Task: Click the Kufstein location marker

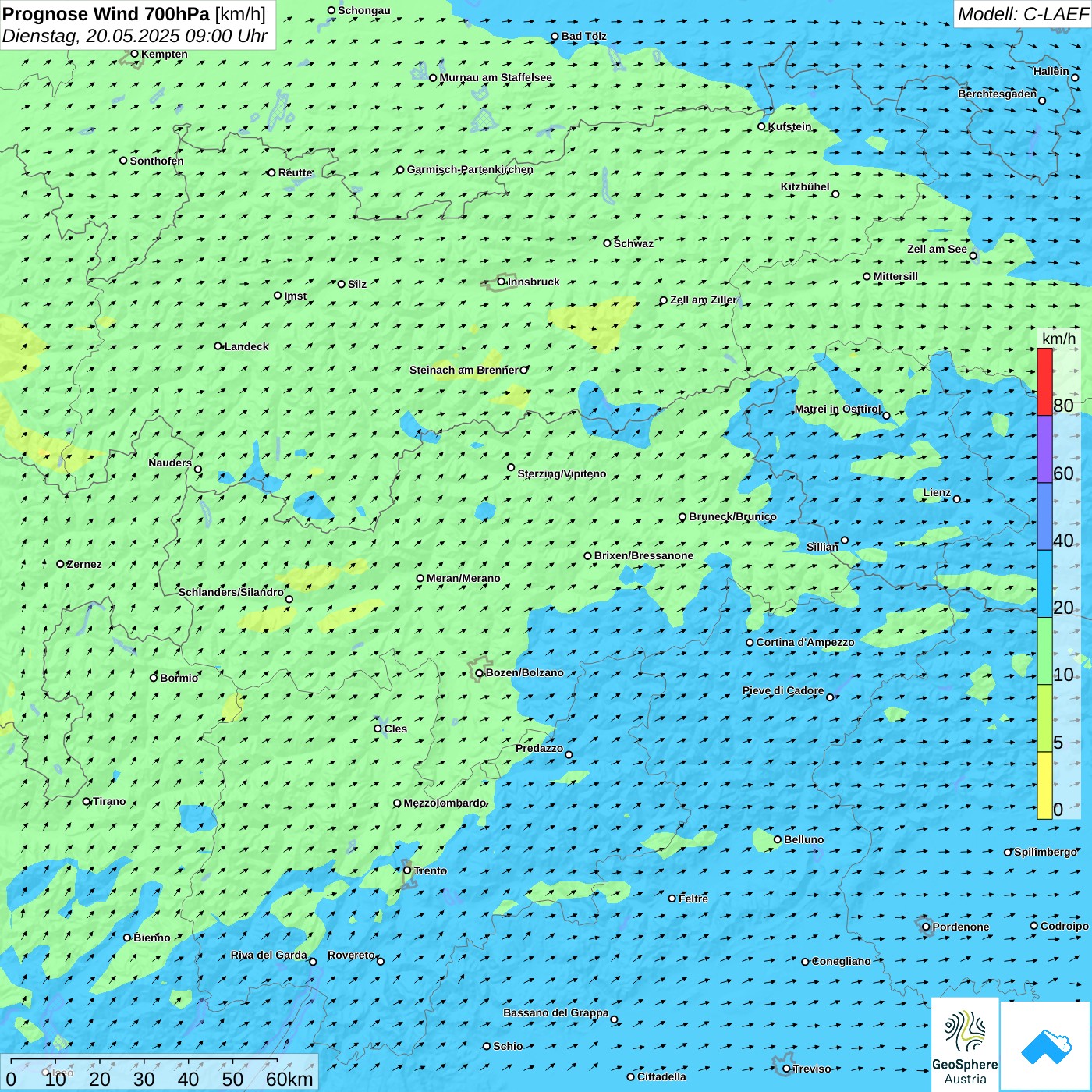Action: click(762, 126)
